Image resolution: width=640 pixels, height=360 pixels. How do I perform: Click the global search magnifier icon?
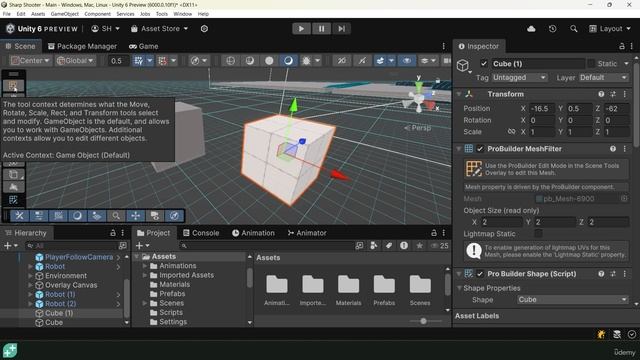click(x=573, y=29)
